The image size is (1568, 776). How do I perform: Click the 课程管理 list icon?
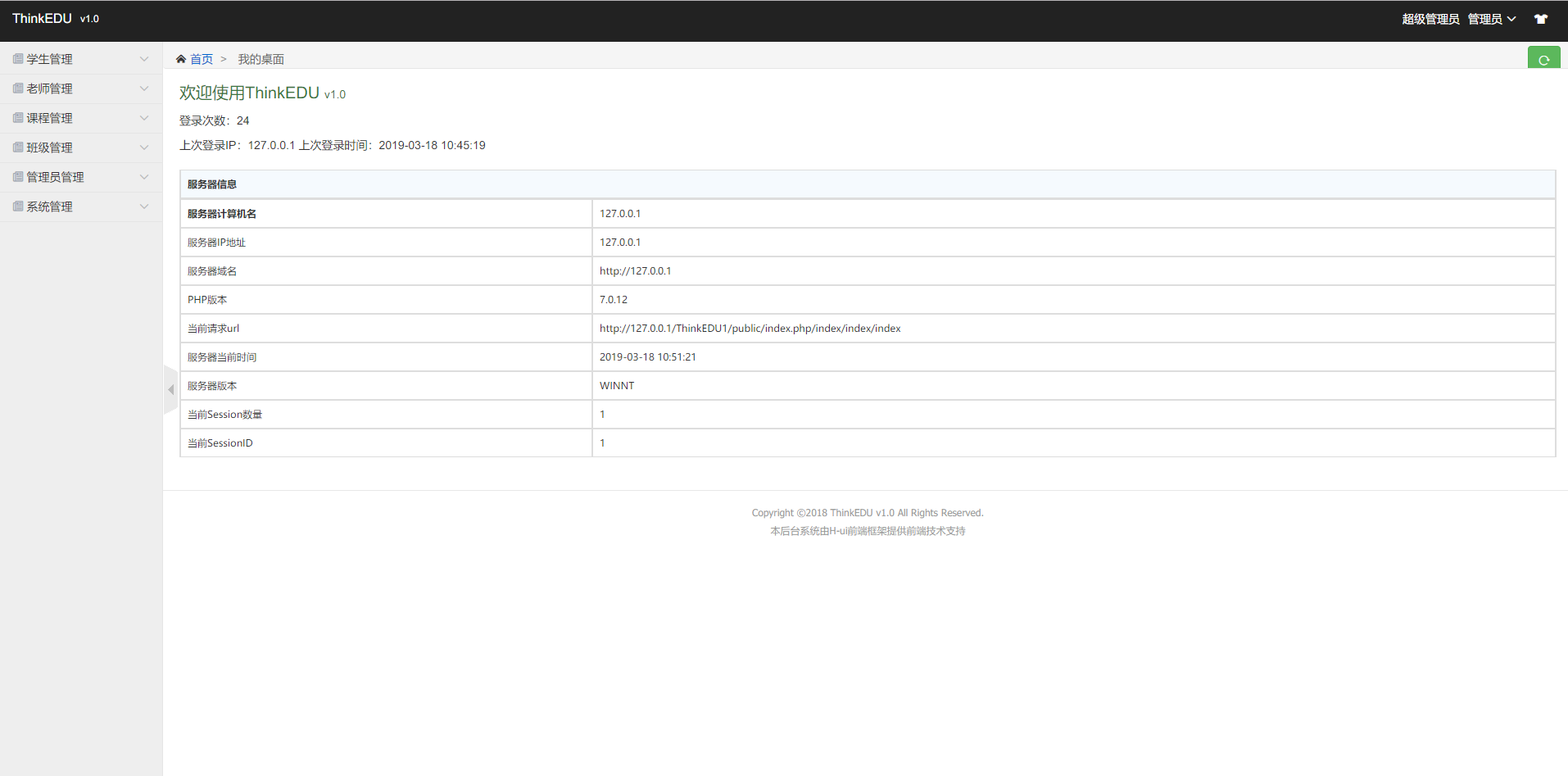18,118
